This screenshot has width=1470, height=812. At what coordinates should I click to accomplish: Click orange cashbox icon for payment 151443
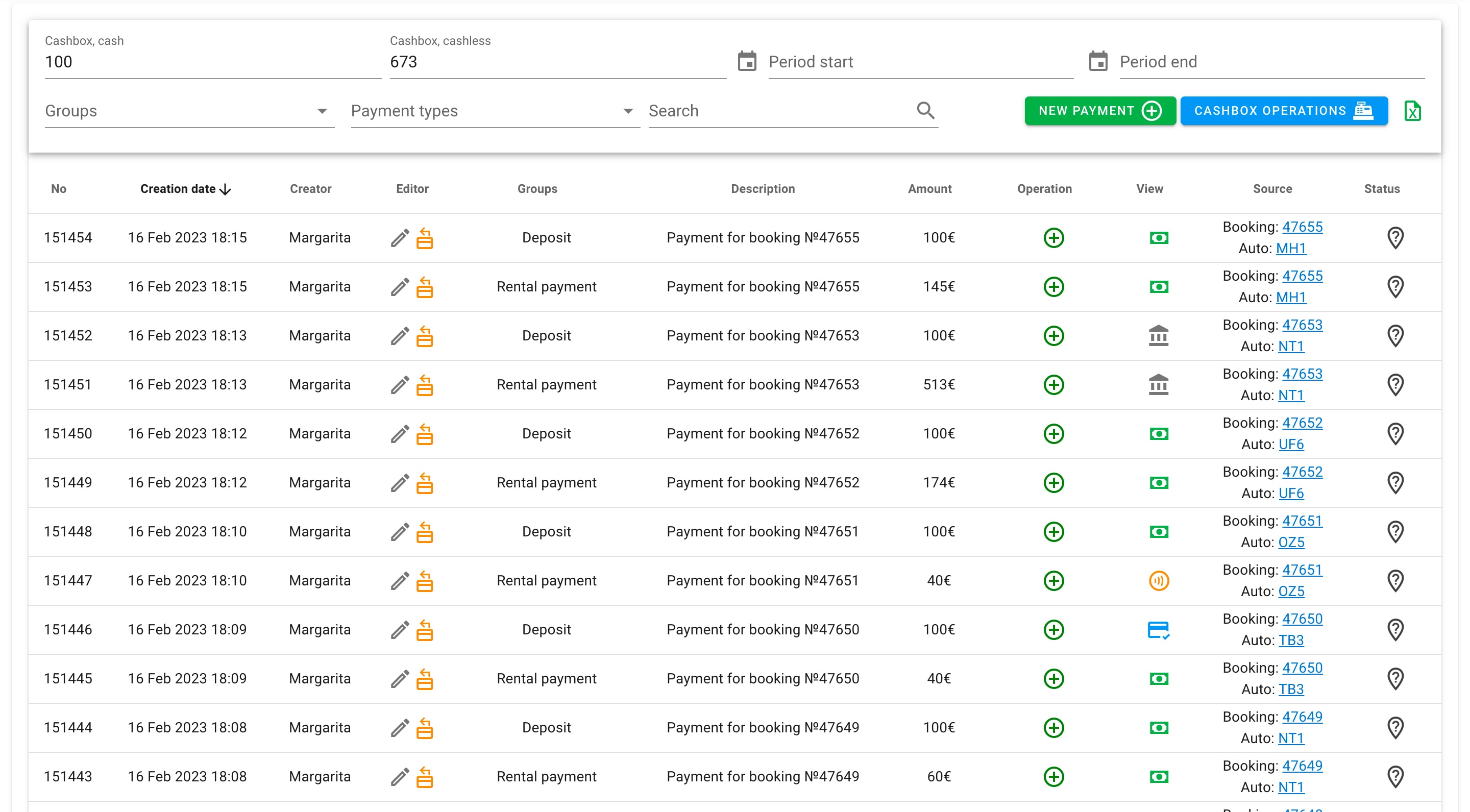[425, 777]
